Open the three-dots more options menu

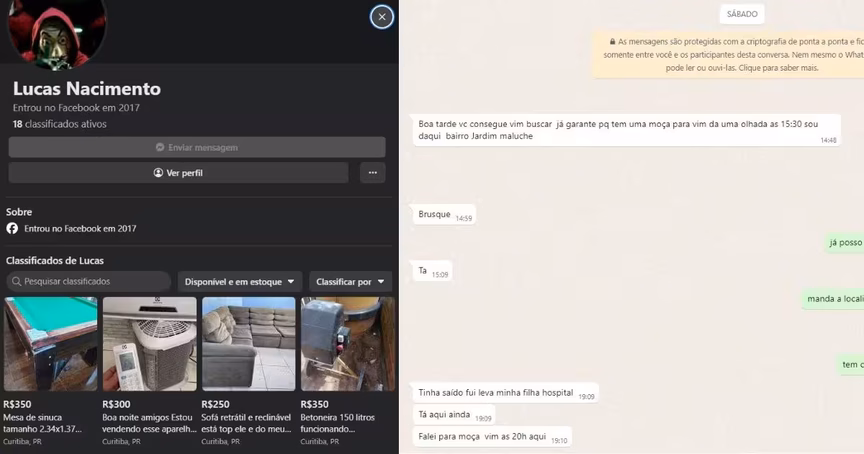pos(371,173)
